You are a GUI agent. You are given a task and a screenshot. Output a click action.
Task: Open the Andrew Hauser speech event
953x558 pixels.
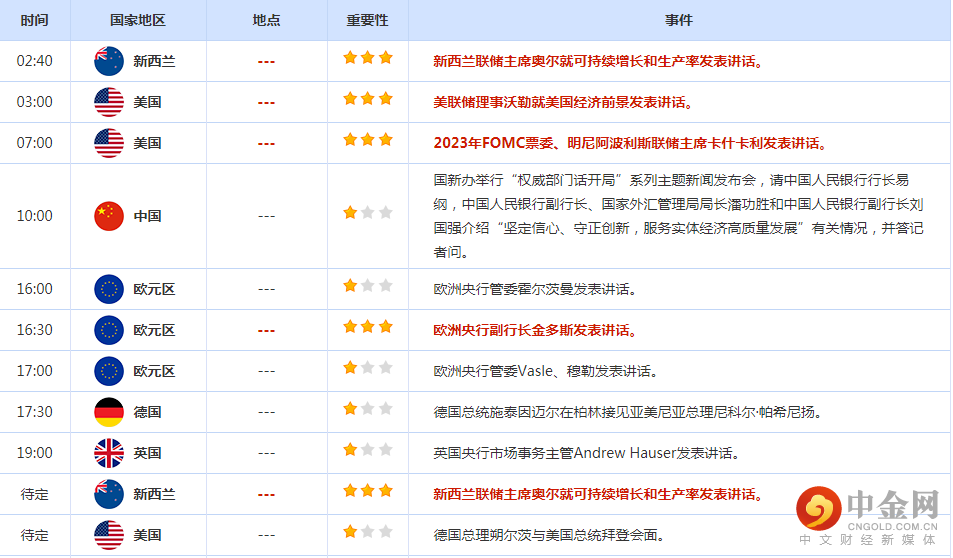[x=586, y=453]
